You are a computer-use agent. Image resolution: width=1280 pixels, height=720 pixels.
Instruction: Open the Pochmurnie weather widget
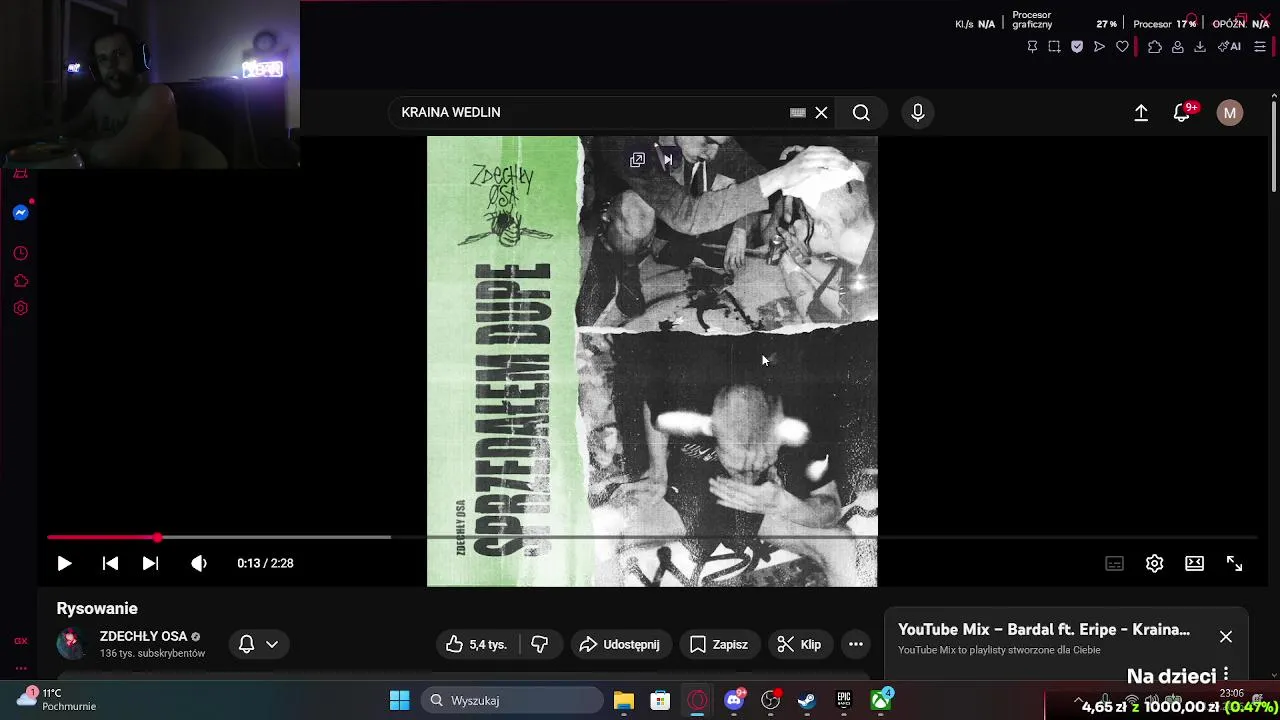pos(58,699)
